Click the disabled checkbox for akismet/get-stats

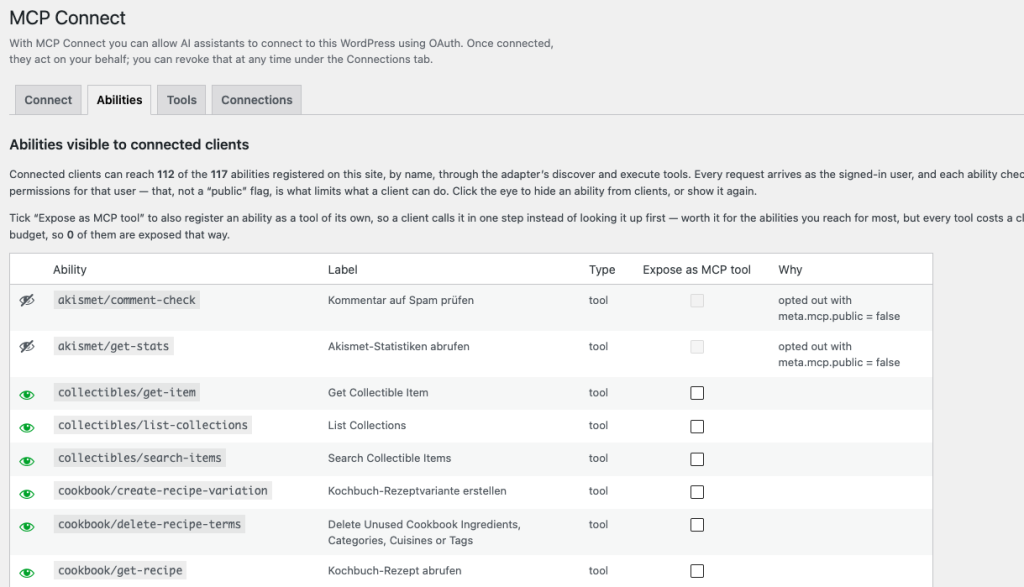tap(697, 347)
